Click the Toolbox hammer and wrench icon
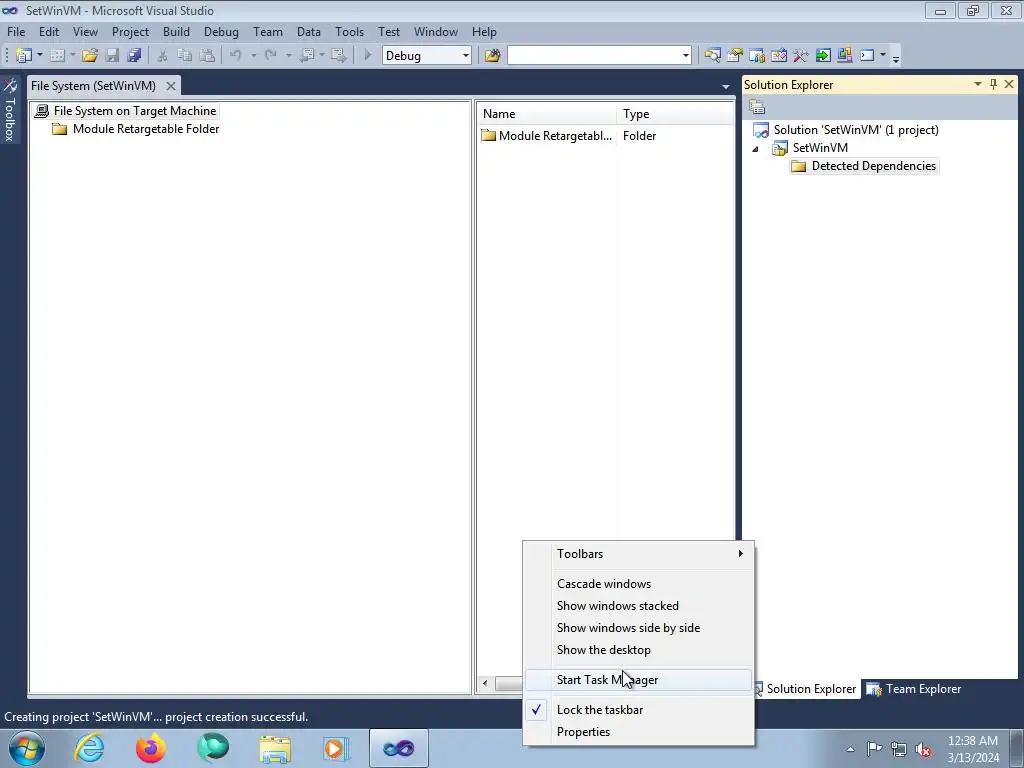 (x=801, y=56)
